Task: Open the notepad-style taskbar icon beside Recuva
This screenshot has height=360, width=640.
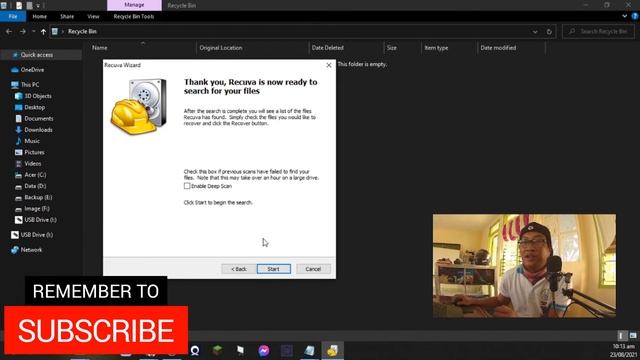Action: point(309,350)
